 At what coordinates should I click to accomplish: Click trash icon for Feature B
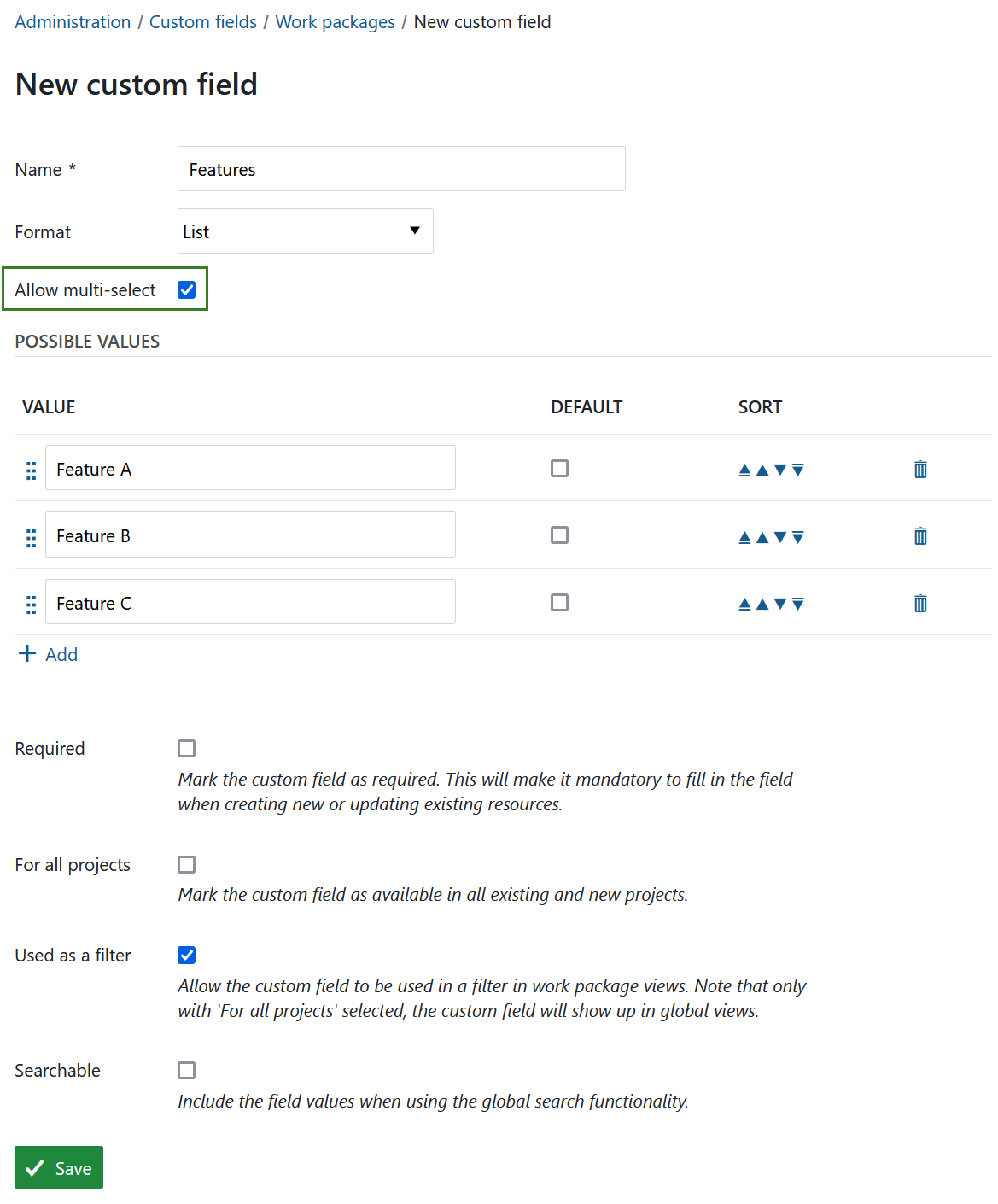920,536
